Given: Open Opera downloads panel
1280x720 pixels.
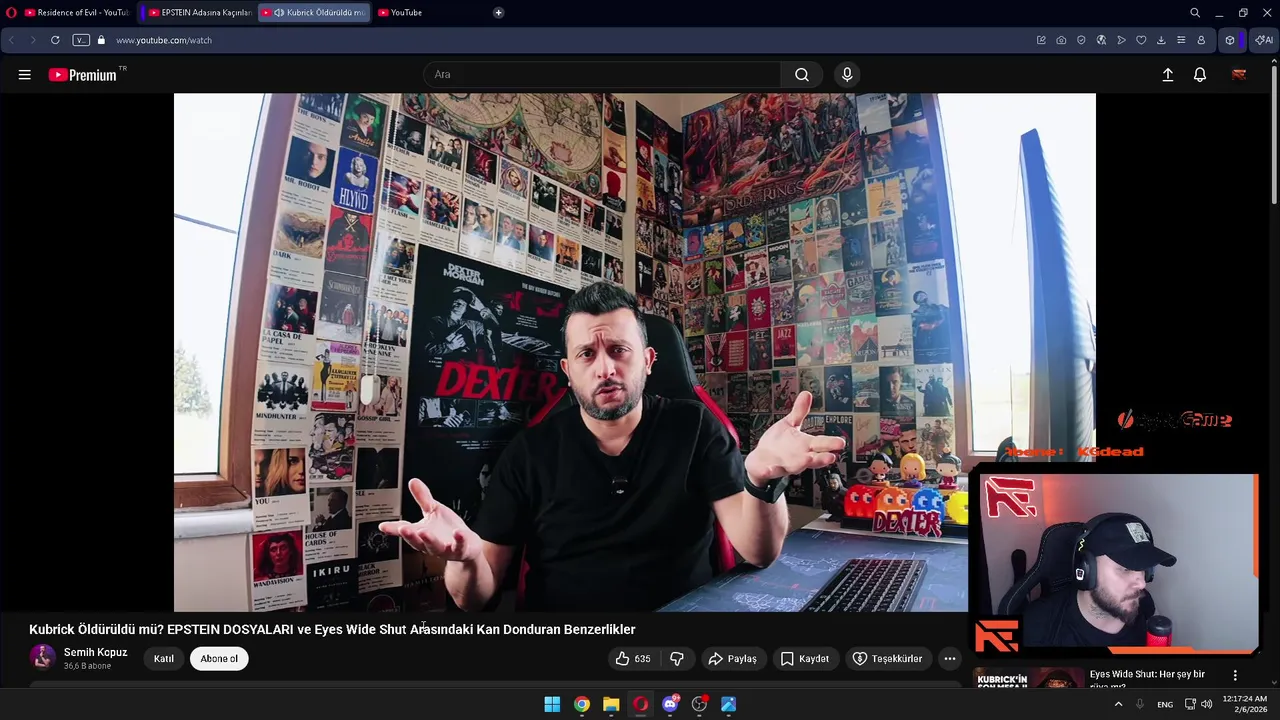Looking at the screenshot, I should click(1161, 40).
